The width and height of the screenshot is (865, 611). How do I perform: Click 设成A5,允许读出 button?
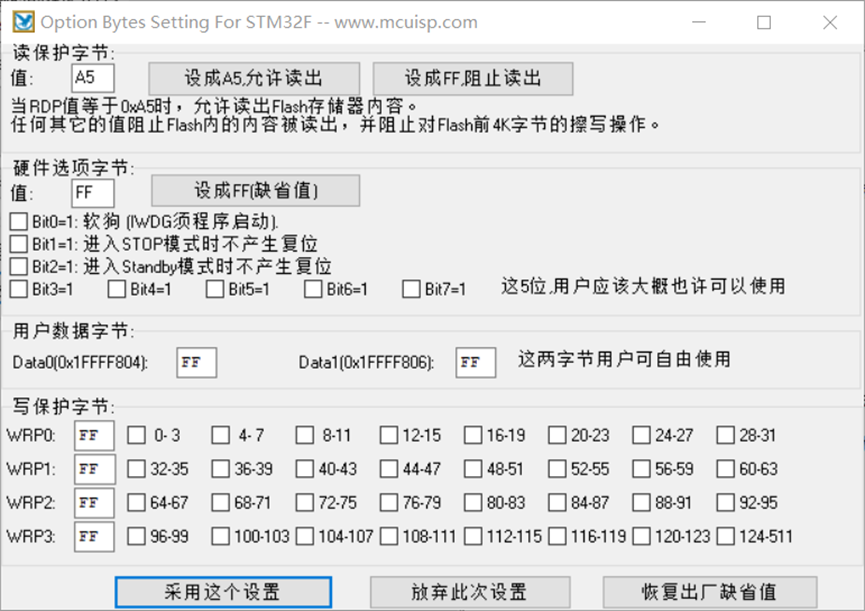click(x=254, y=78)
